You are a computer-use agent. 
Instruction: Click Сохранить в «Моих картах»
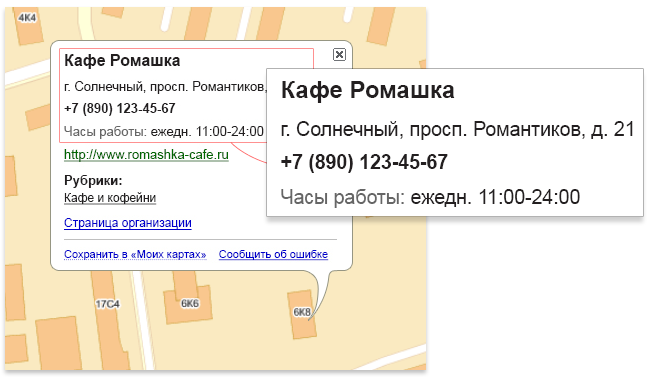pyautogui.click(x=135, y=254)
